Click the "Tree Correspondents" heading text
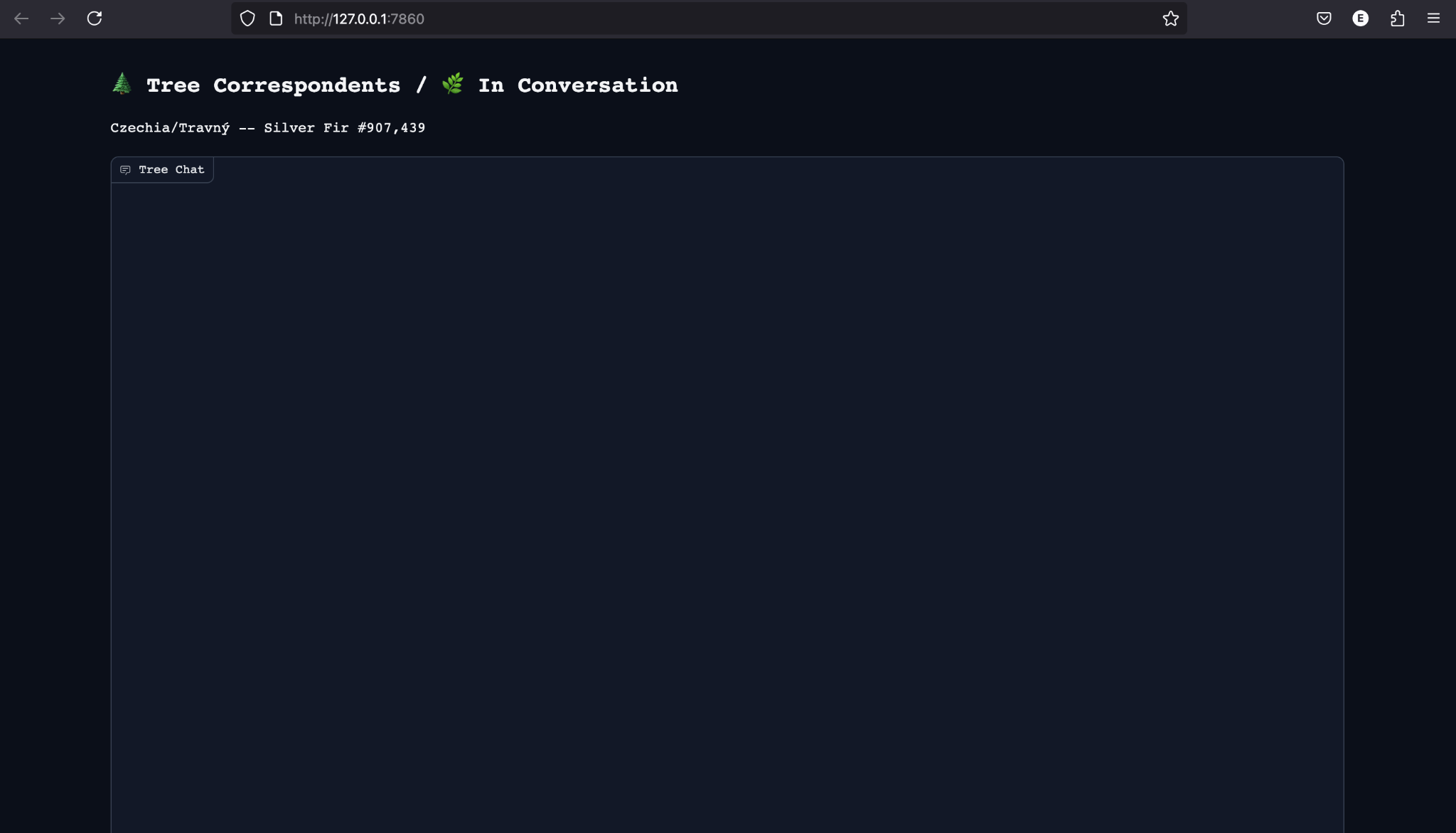Viewport: 1456px width, 833px height. pyautogui.click(x=273, y=85)
